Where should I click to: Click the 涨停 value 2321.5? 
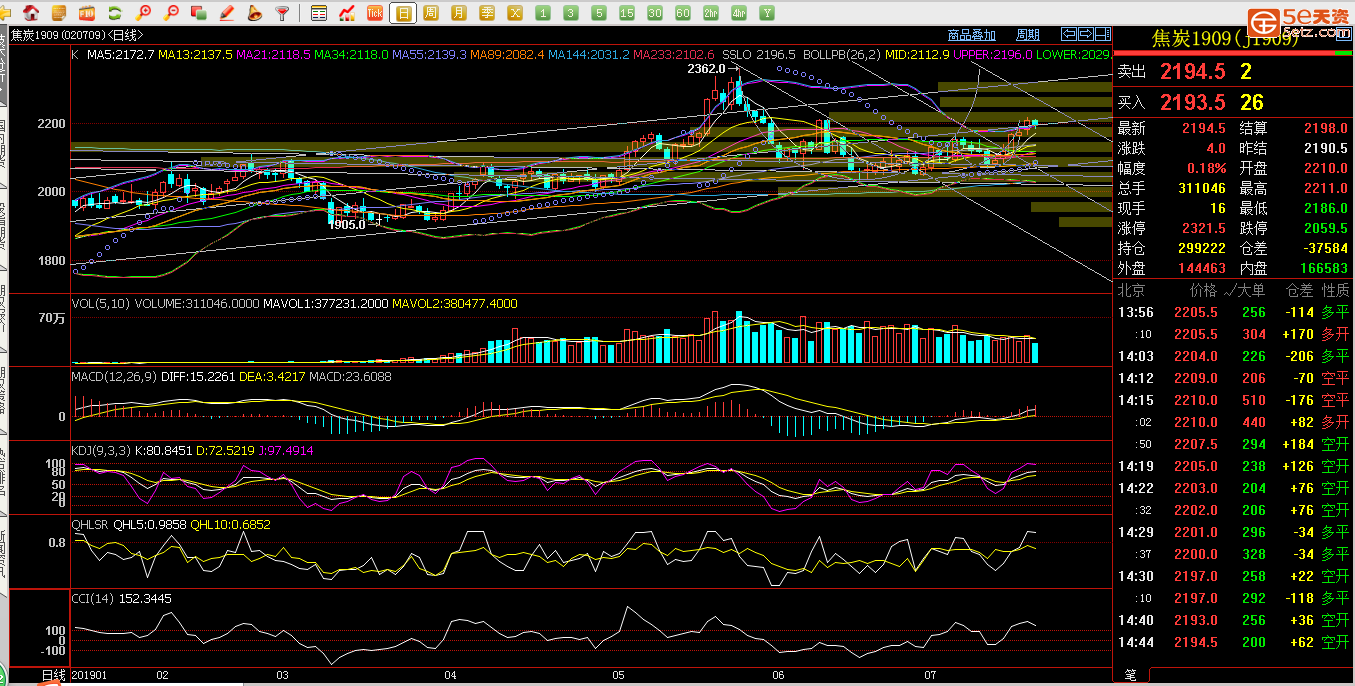1205,228
